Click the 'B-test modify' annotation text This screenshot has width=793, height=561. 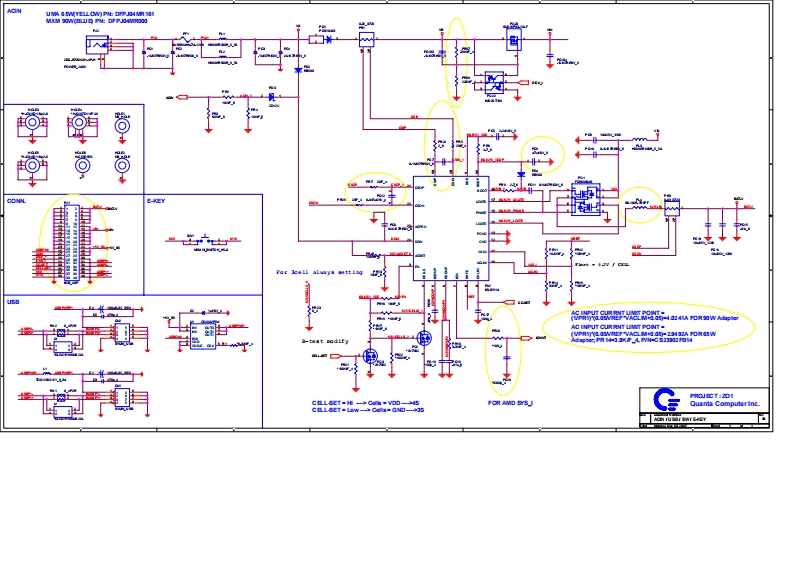point(326,340)
